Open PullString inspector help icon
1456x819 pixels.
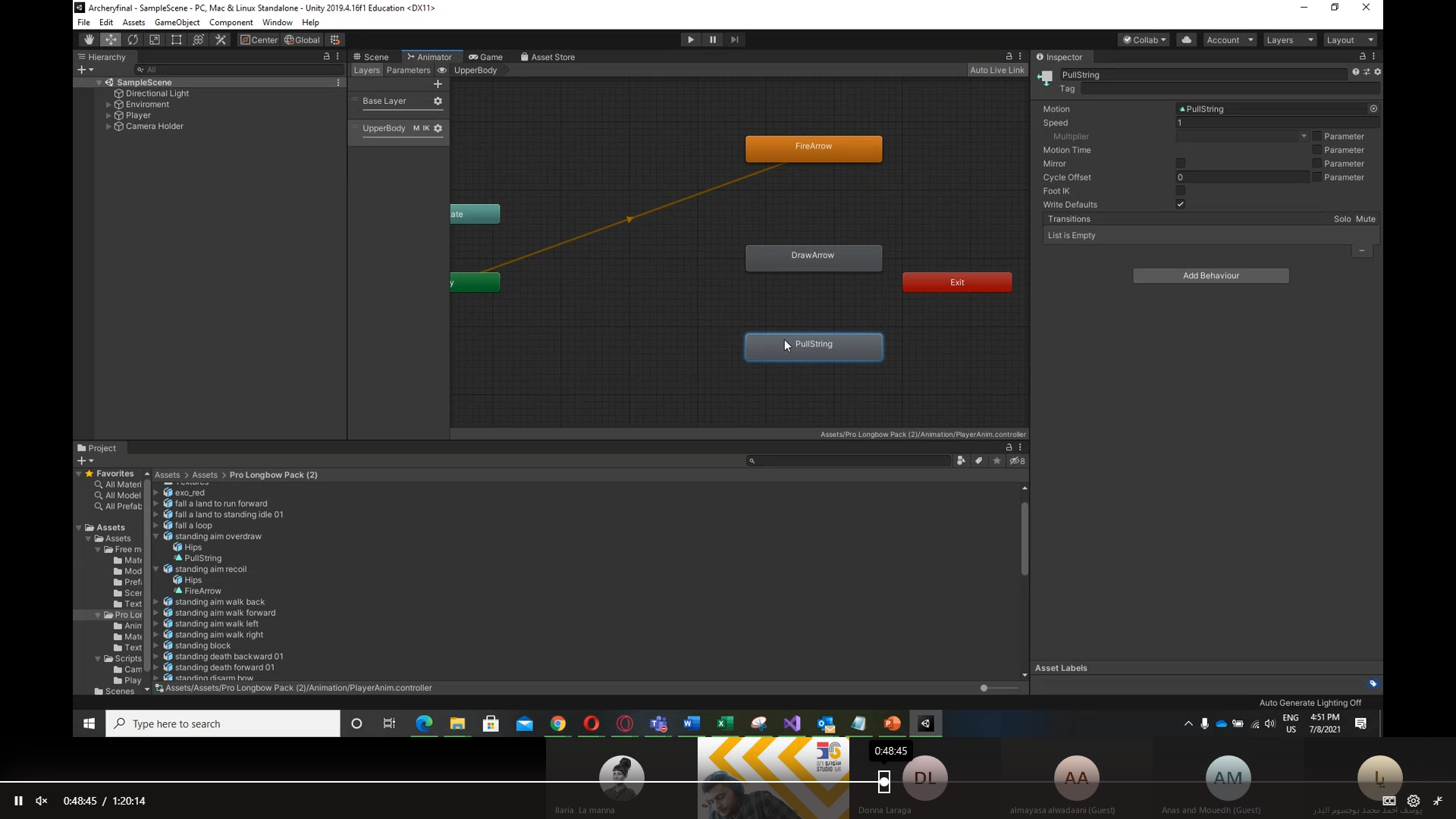pyautogui.click(x=1355, y=72)
